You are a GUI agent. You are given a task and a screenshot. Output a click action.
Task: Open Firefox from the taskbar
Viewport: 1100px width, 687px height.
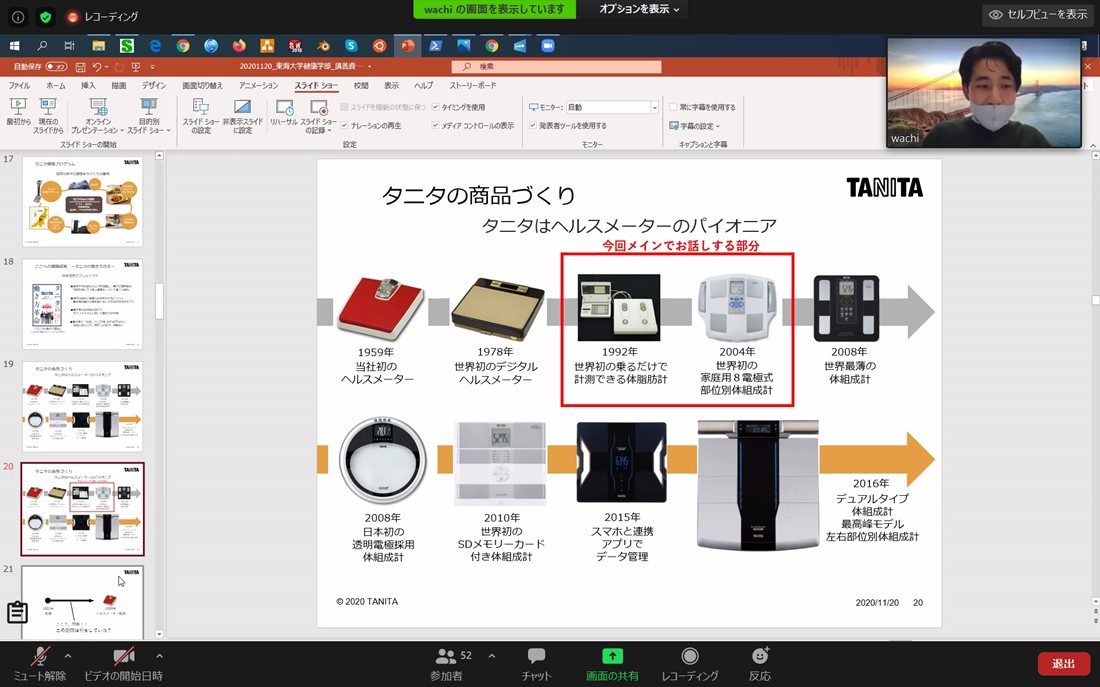(x=239, y=46)
